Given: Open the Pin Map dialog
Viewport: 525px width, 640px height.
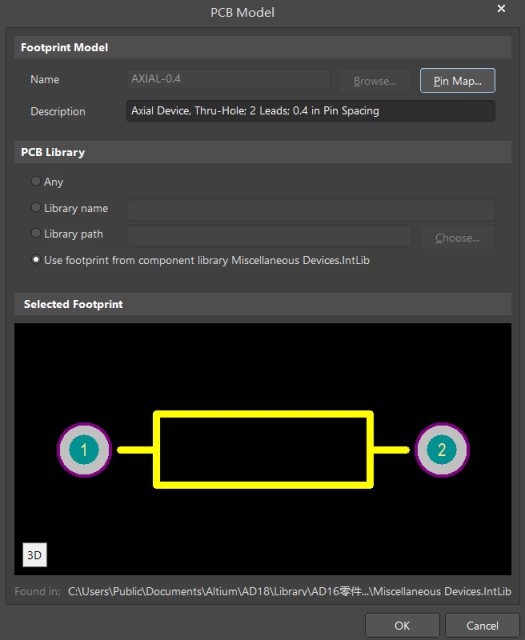Looking at the screenshot, I should [458, 81].
